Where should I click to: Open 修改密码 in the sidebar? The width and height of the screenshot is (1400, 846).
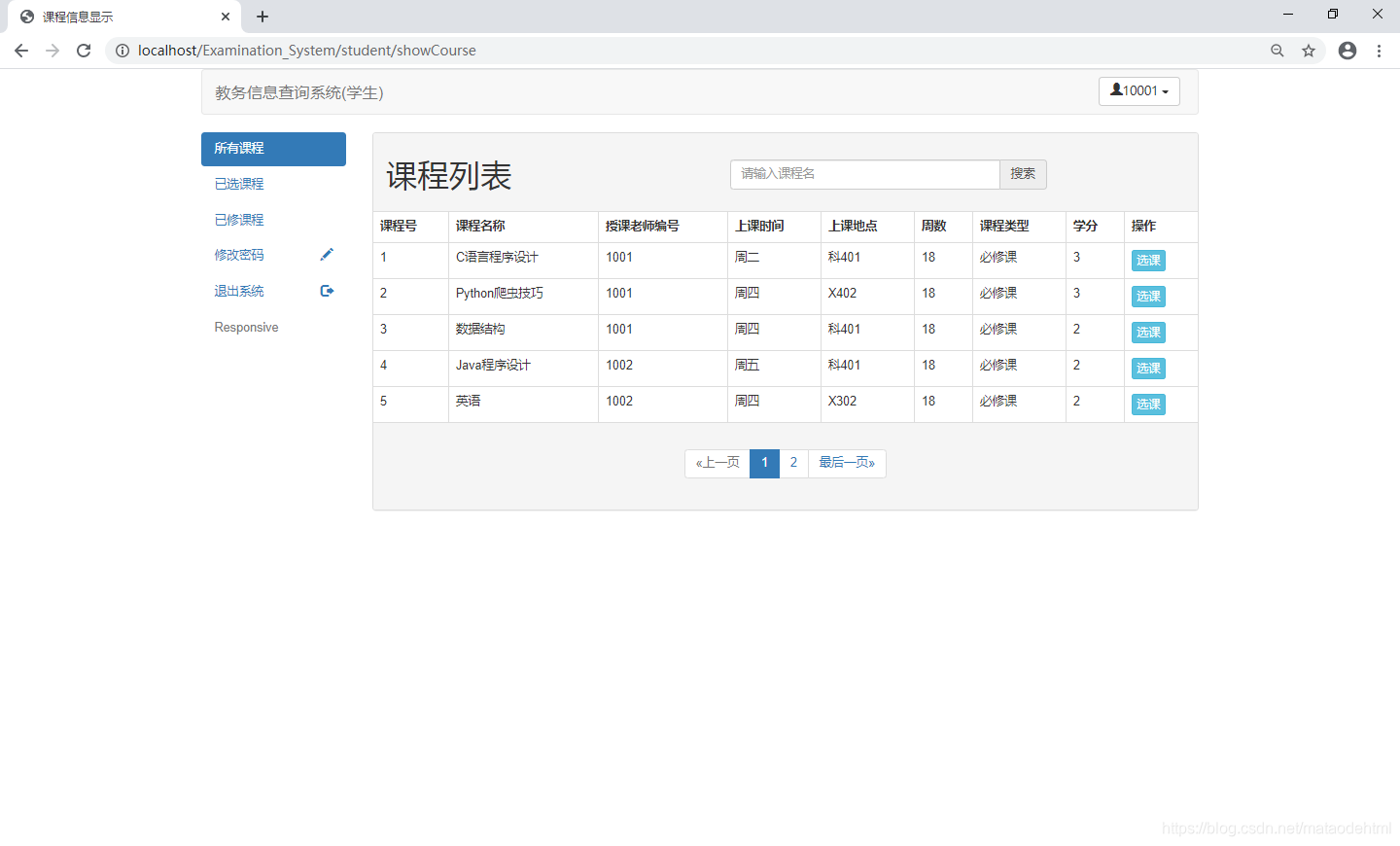[x=273, y=256]
